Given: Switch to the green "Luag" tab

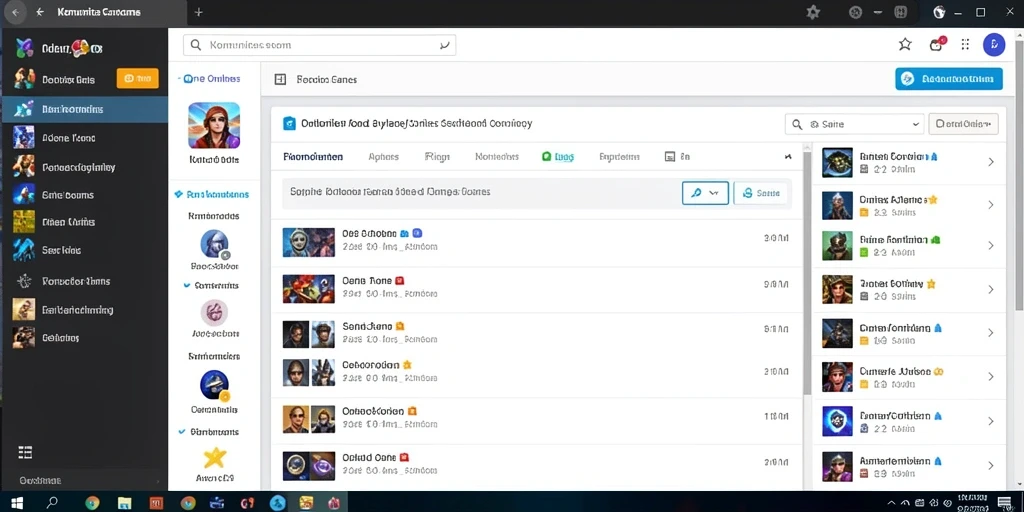Looking at the screenshot, I should click(558, 157).
